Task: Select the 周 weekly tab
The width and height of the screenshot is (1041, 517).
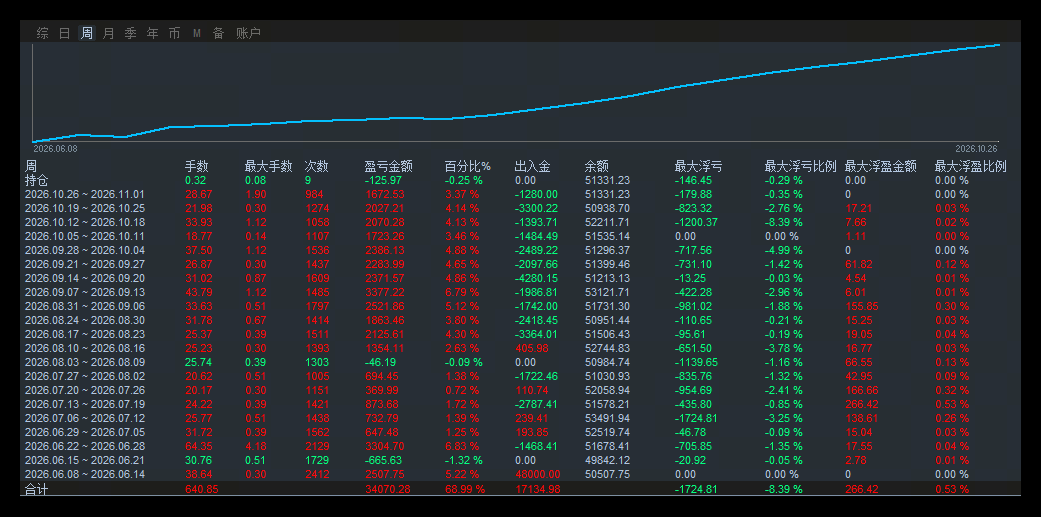Action: pyautogui.click(x=87, y=33)
